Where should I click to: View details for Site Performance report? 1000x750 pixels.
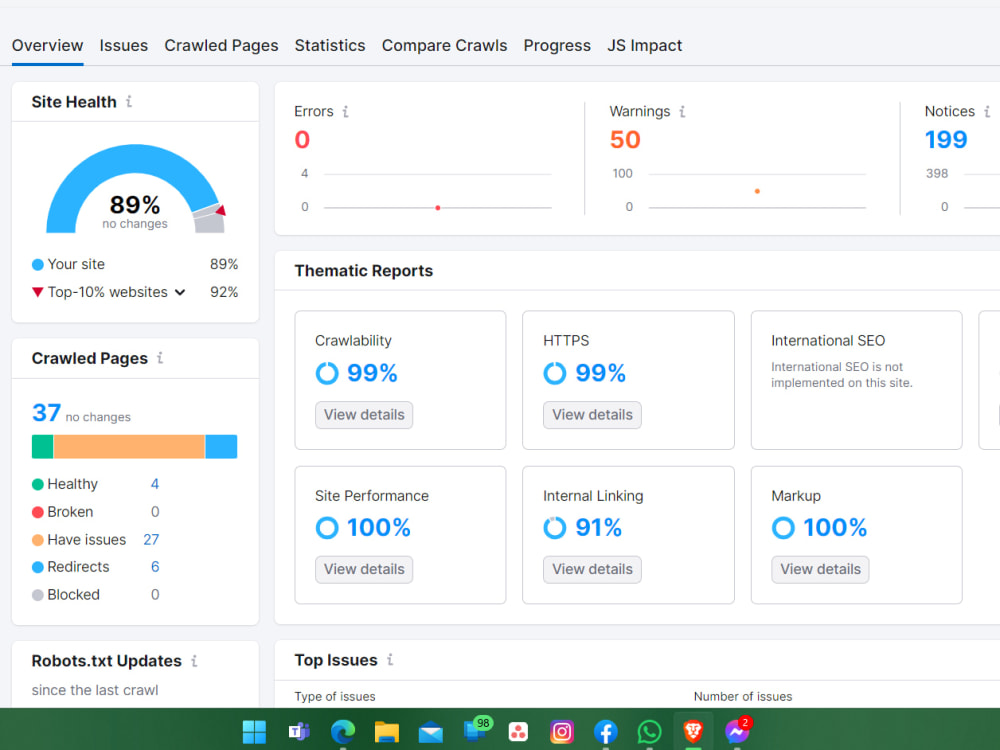364,570
